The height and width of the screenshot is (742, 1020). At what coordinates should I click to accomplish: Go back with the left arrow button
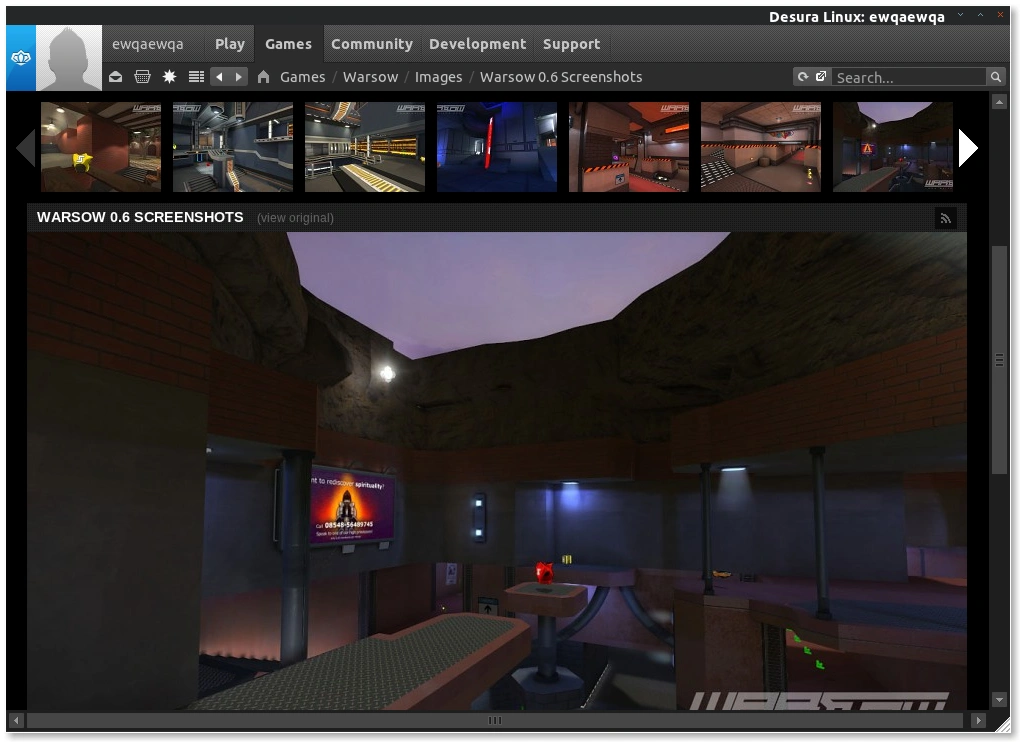click(219, 77)
